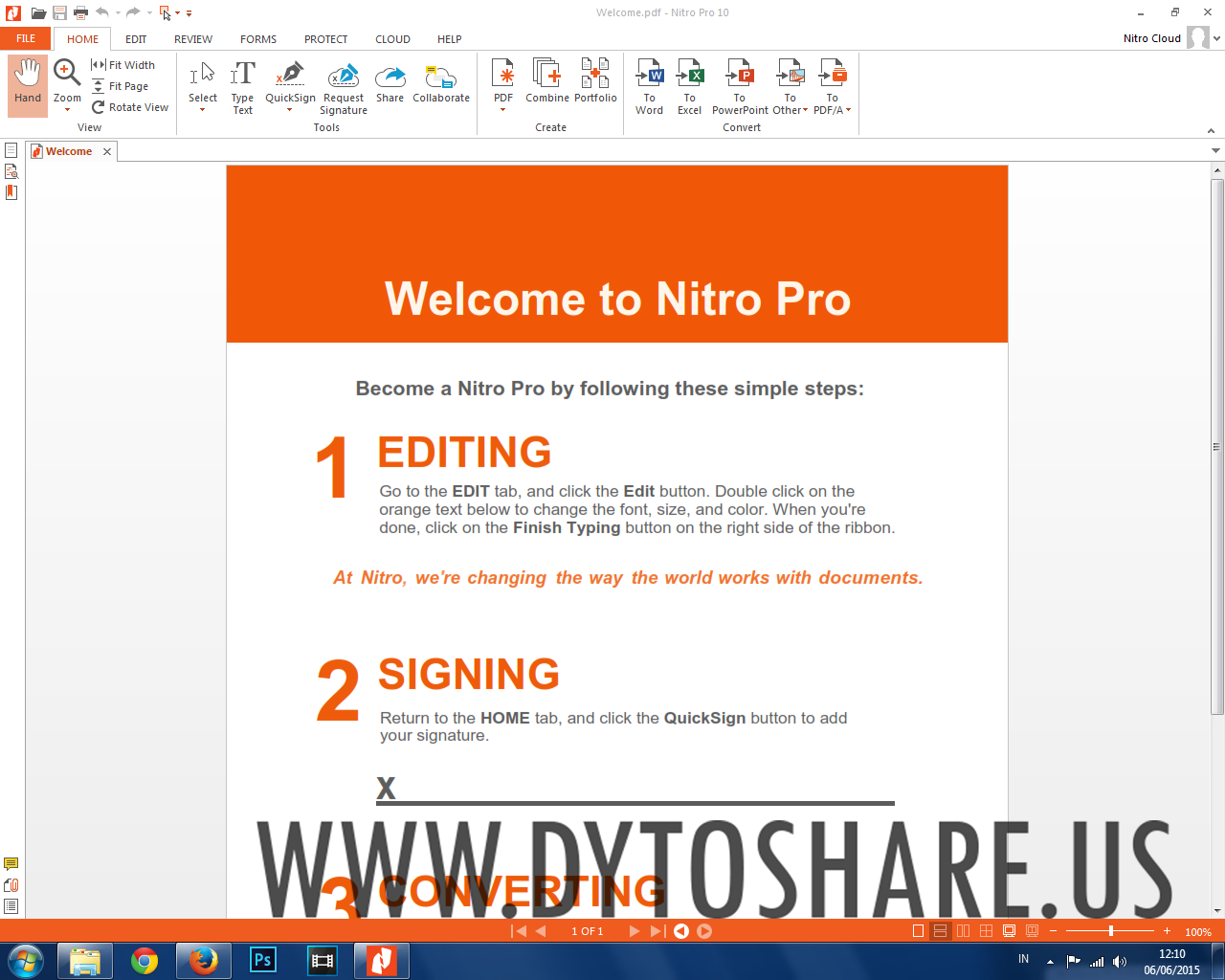Expand the Zoom dropdown arrow
The height and width of the screenshot is (980, 1225).
tap(67, 110)
